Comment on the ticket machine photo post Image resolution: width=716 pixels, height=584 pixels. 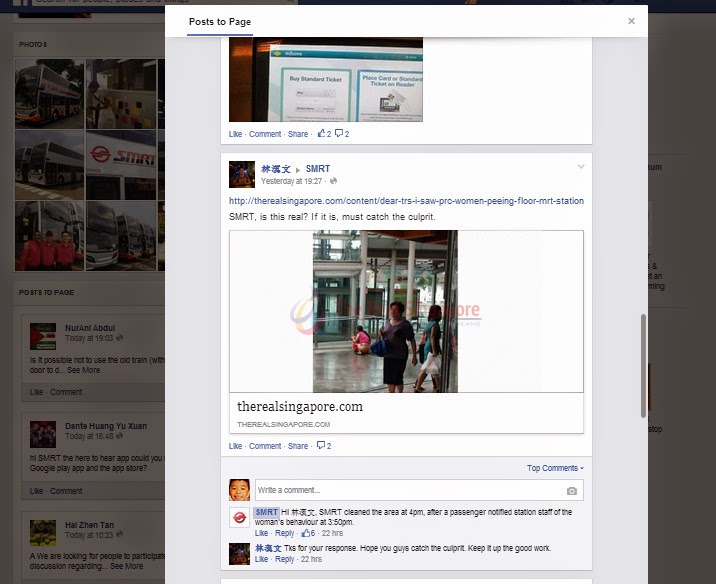(265, 134)
